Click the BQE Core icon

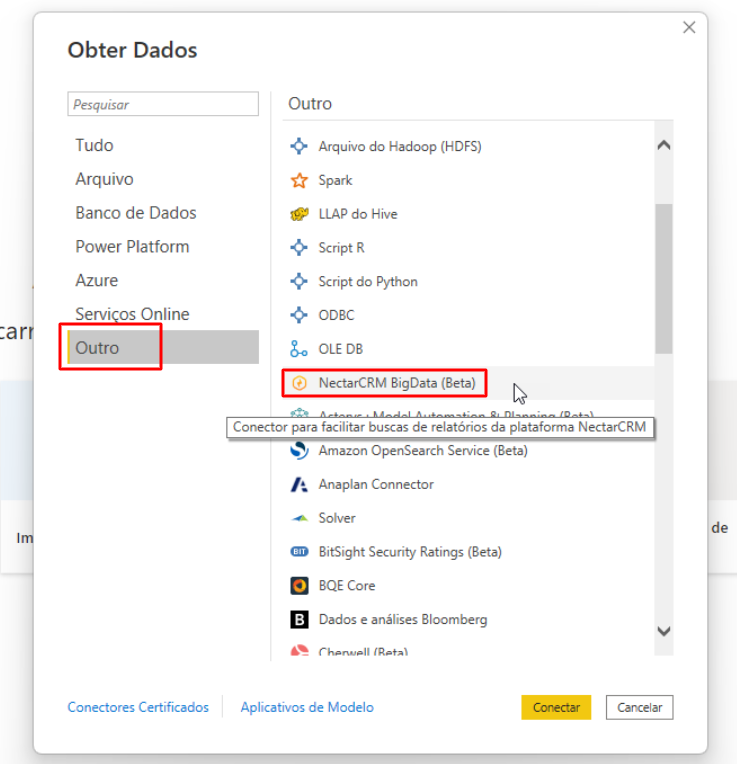[x=299, y=585]
